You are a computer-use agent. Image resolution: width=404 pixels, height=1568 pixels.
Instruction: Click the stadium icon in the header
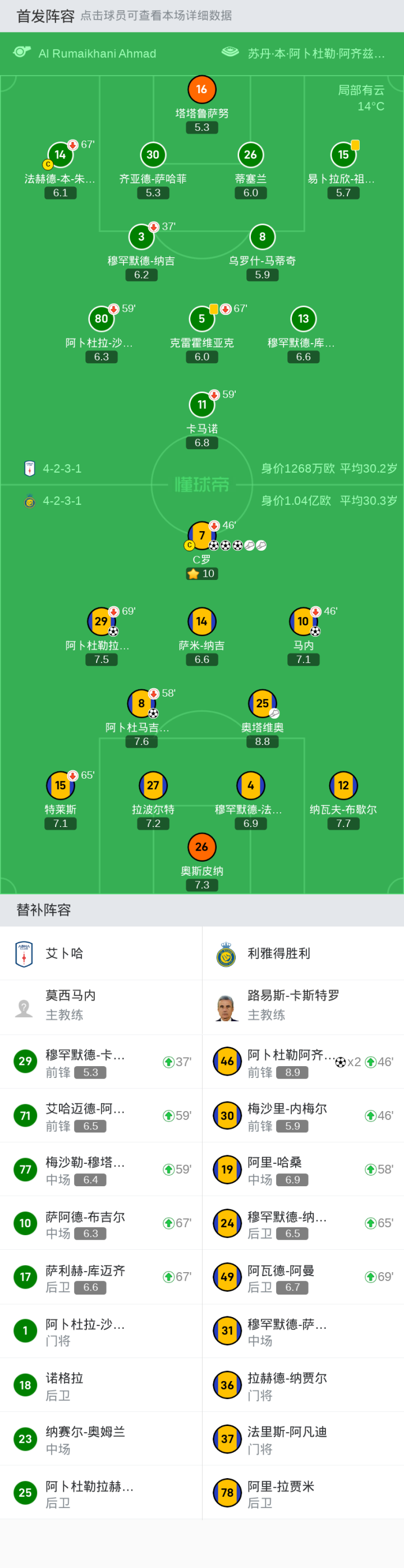pos(230,52)
